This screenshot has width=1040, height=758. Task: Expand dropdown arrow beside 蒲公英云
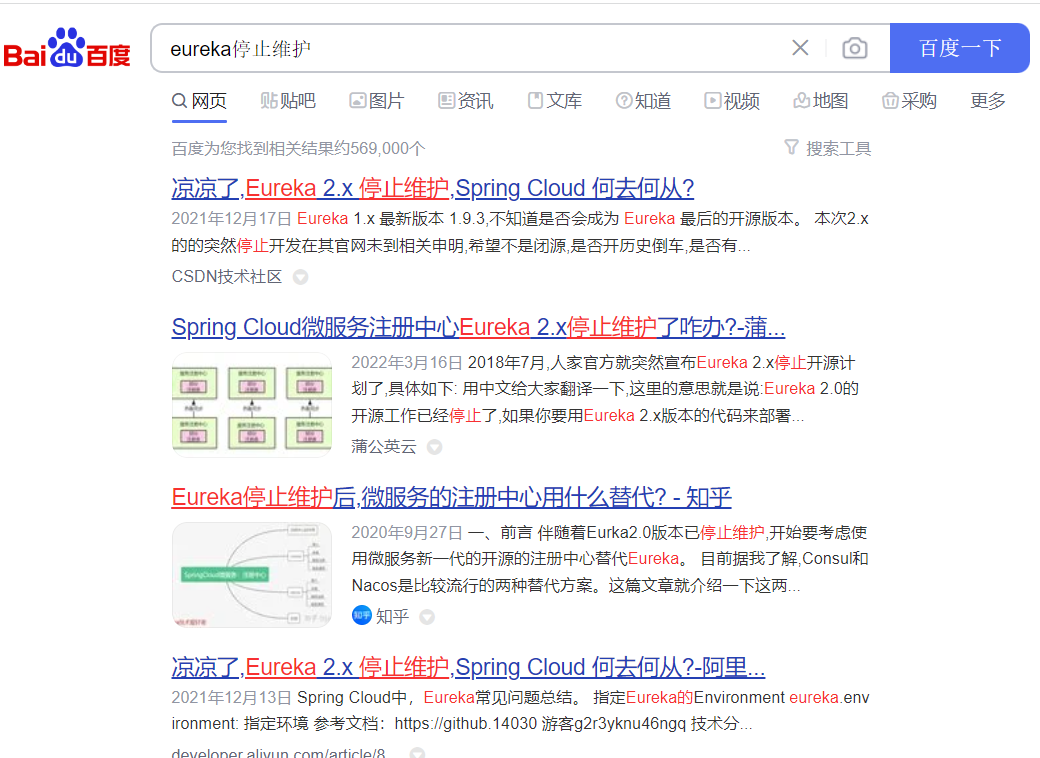click(434, 447)
